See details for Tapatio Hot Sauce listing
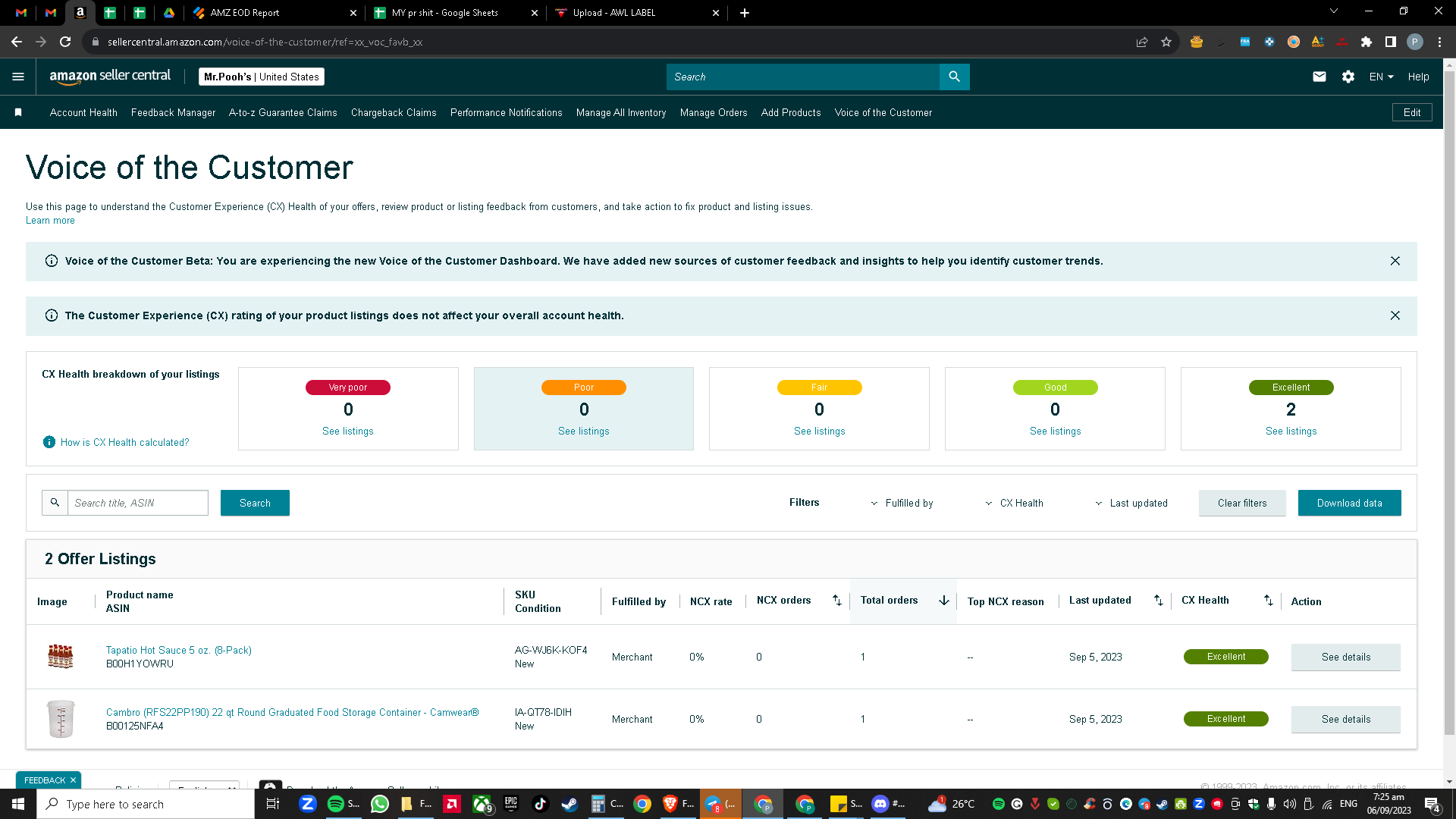Viewport: 1456px width, 819px height. pyautogui.click(x=1346, y=657)
